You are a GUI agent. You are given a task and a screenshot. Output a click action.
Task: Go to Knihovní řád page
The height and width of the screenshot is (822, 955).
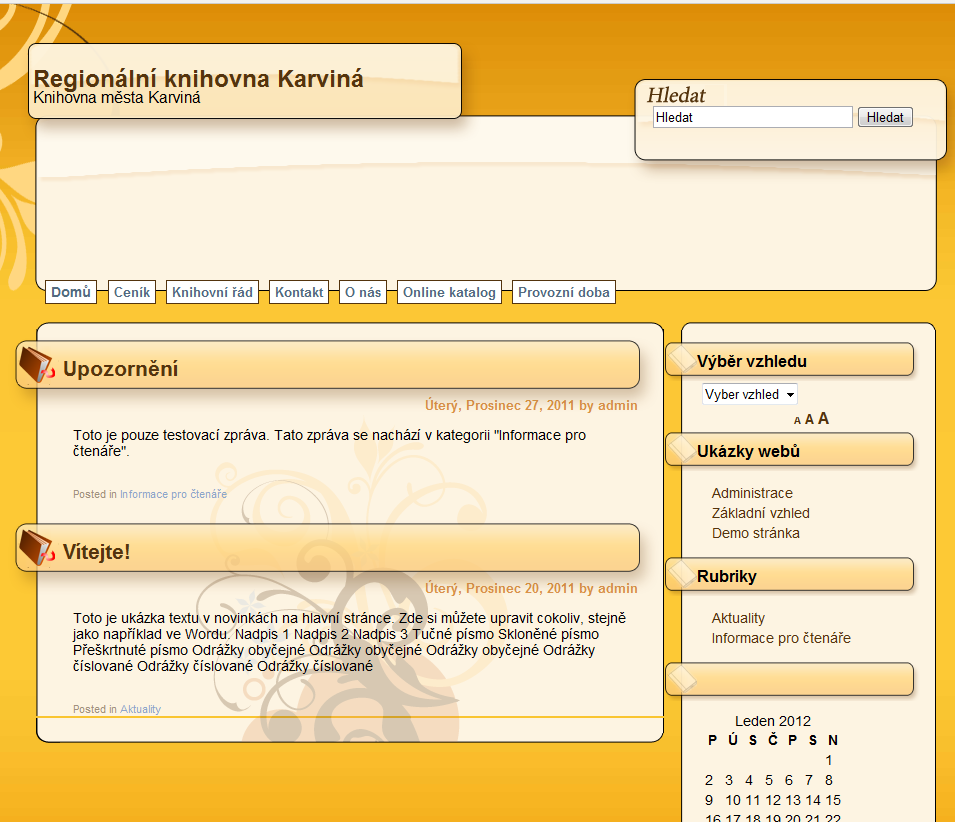[212, 292]
